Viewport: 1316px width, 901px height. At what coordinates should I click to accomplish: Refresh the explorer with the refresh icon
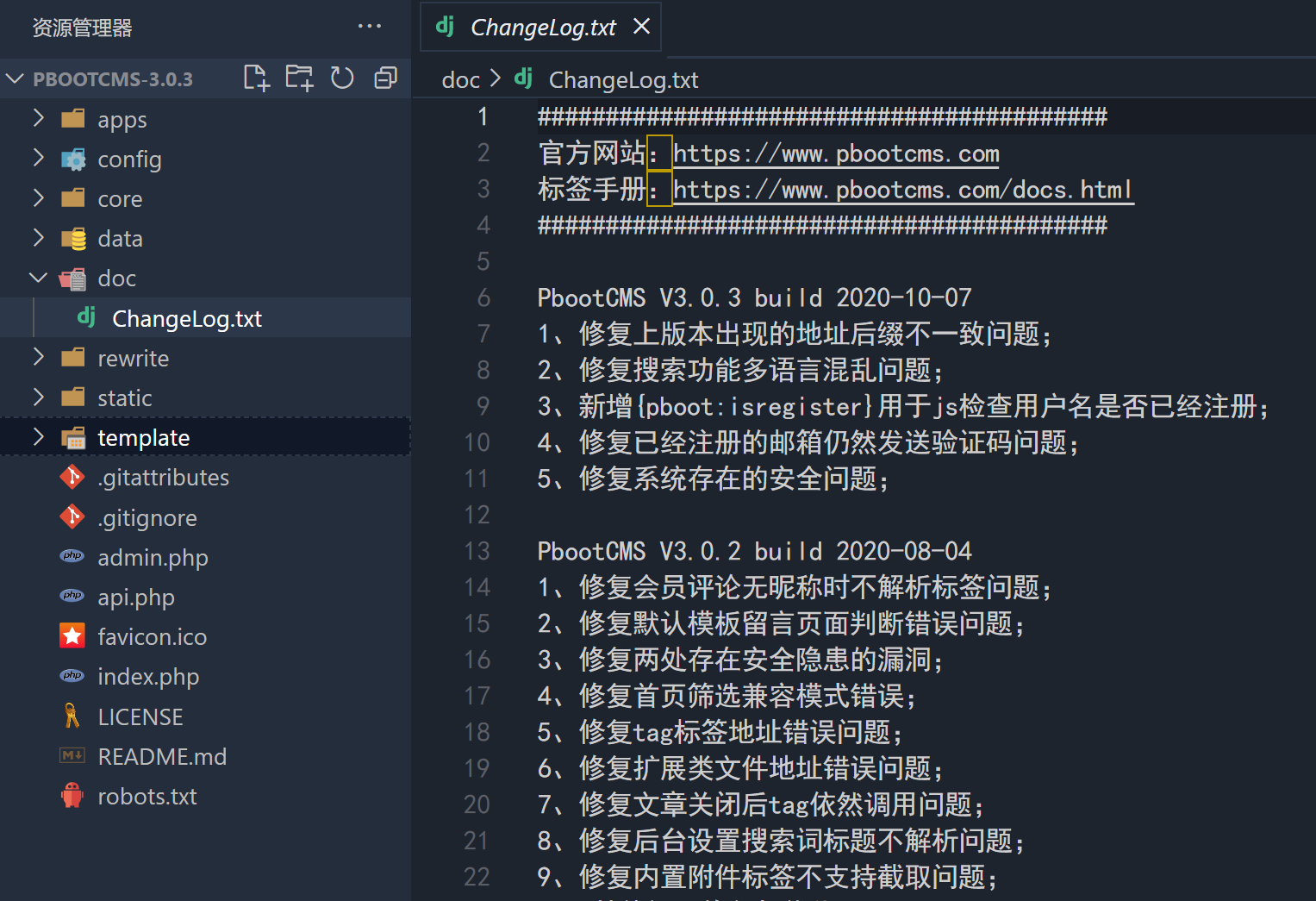tap(342, 78)
